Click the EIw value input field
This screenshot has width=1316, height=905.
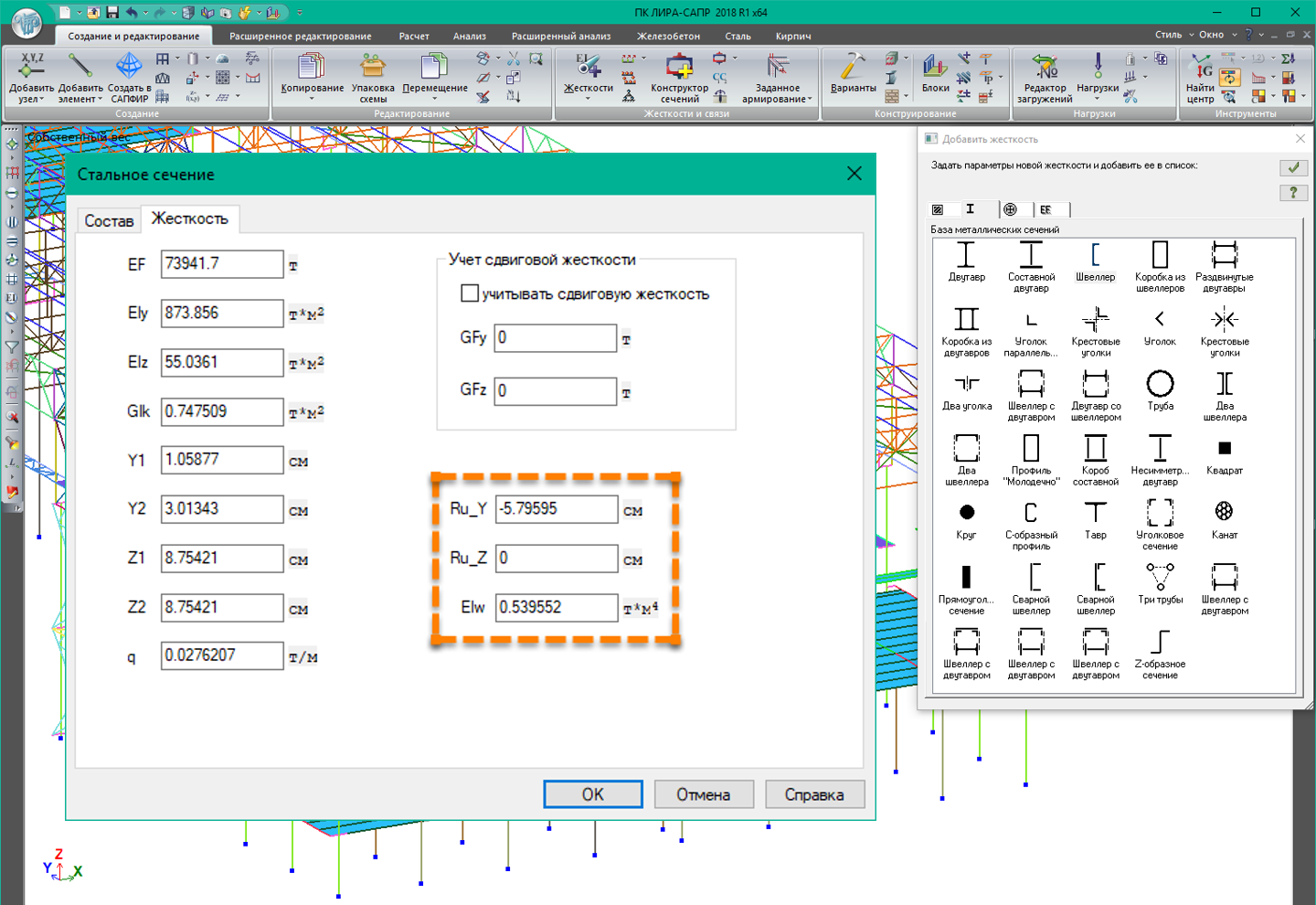point(556,607)
